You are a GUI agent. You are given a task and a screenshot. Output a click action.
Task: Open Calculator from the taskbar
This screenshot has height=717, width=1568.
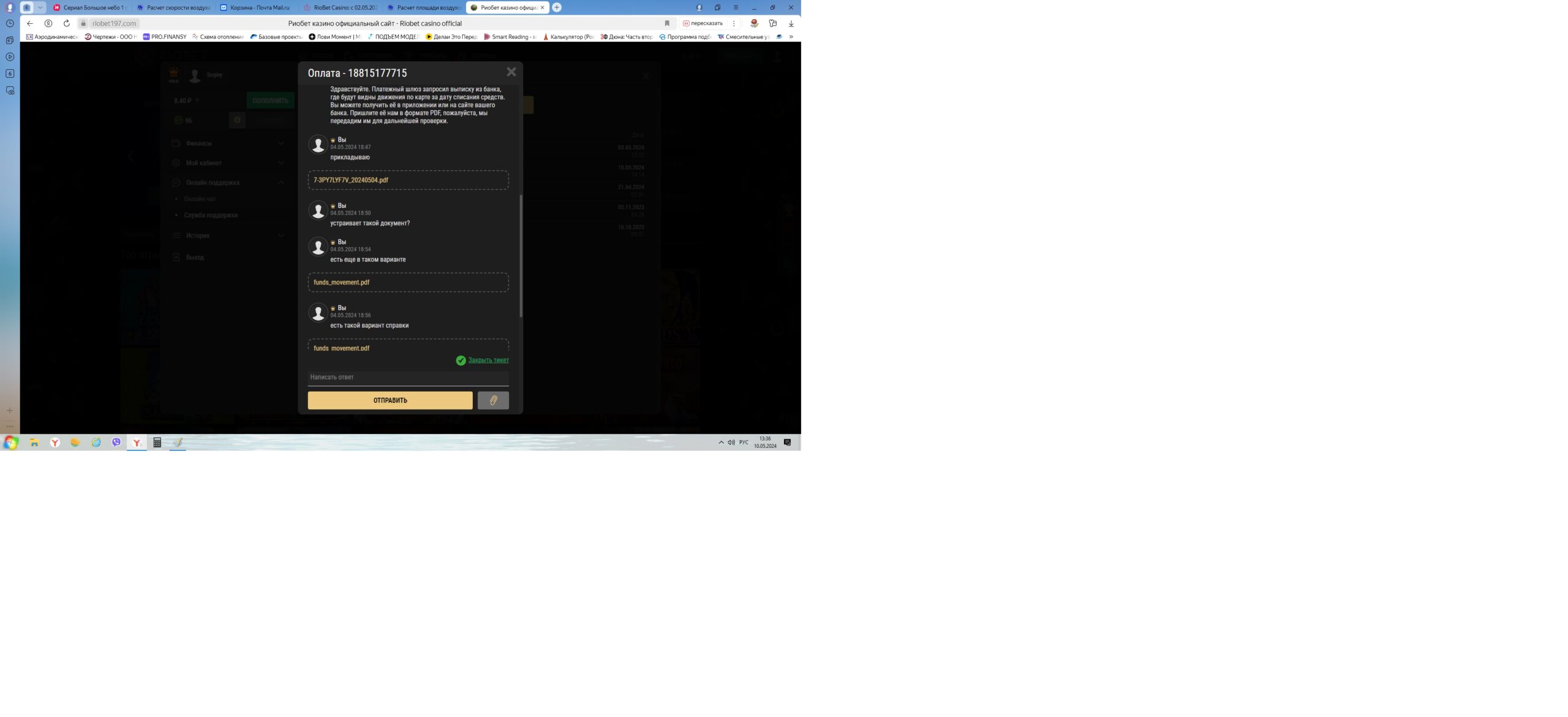point(157,442)
